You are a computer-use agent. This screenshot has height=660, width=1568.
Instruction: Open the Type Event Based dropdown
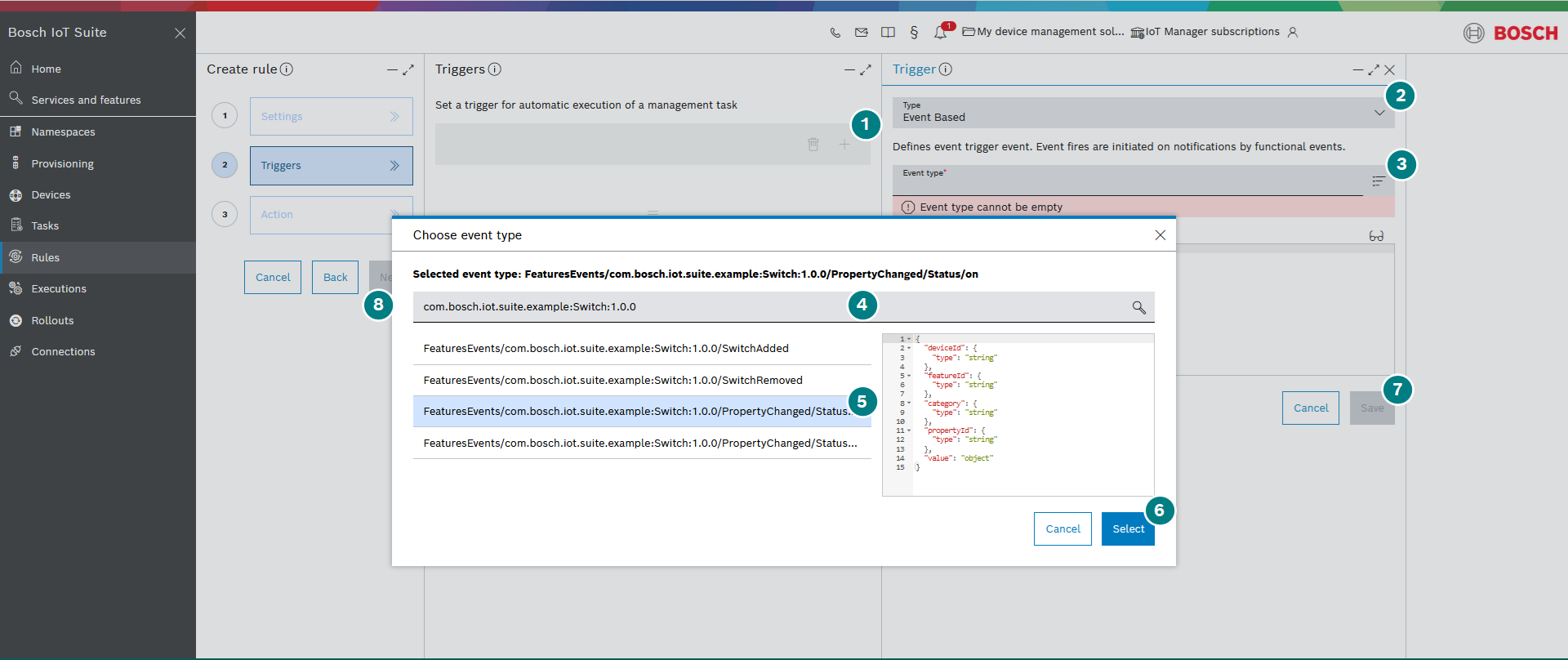coord(1143,113)
